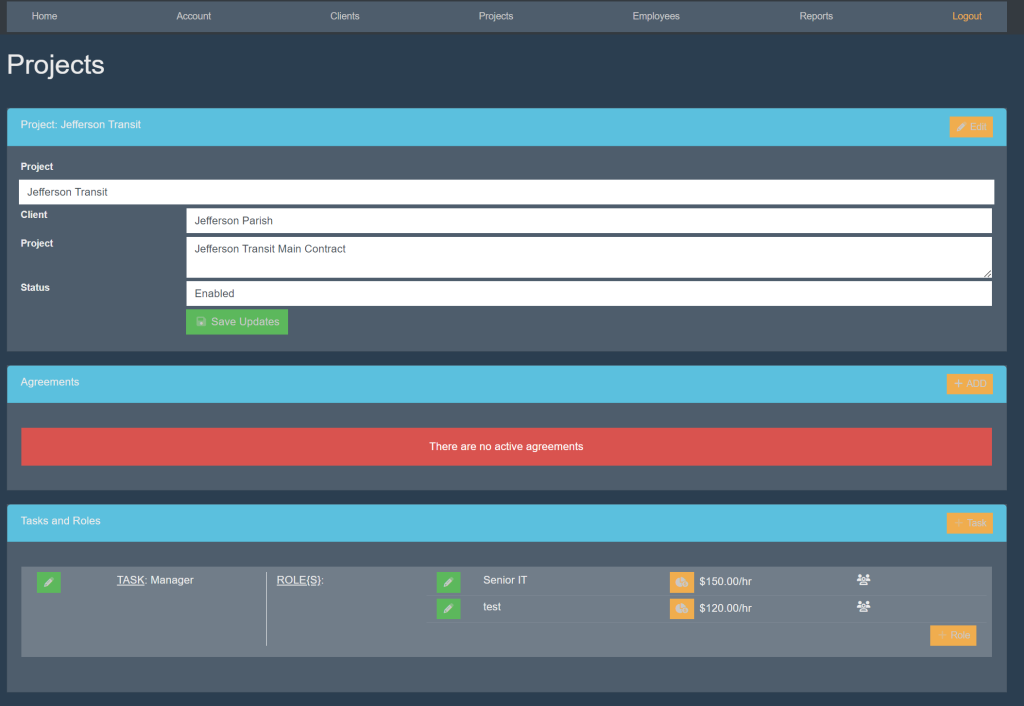The height and width of the screenshot is (706, 1024).
Task: Click the green Save Updates button
Action: [x=237, y=322]
